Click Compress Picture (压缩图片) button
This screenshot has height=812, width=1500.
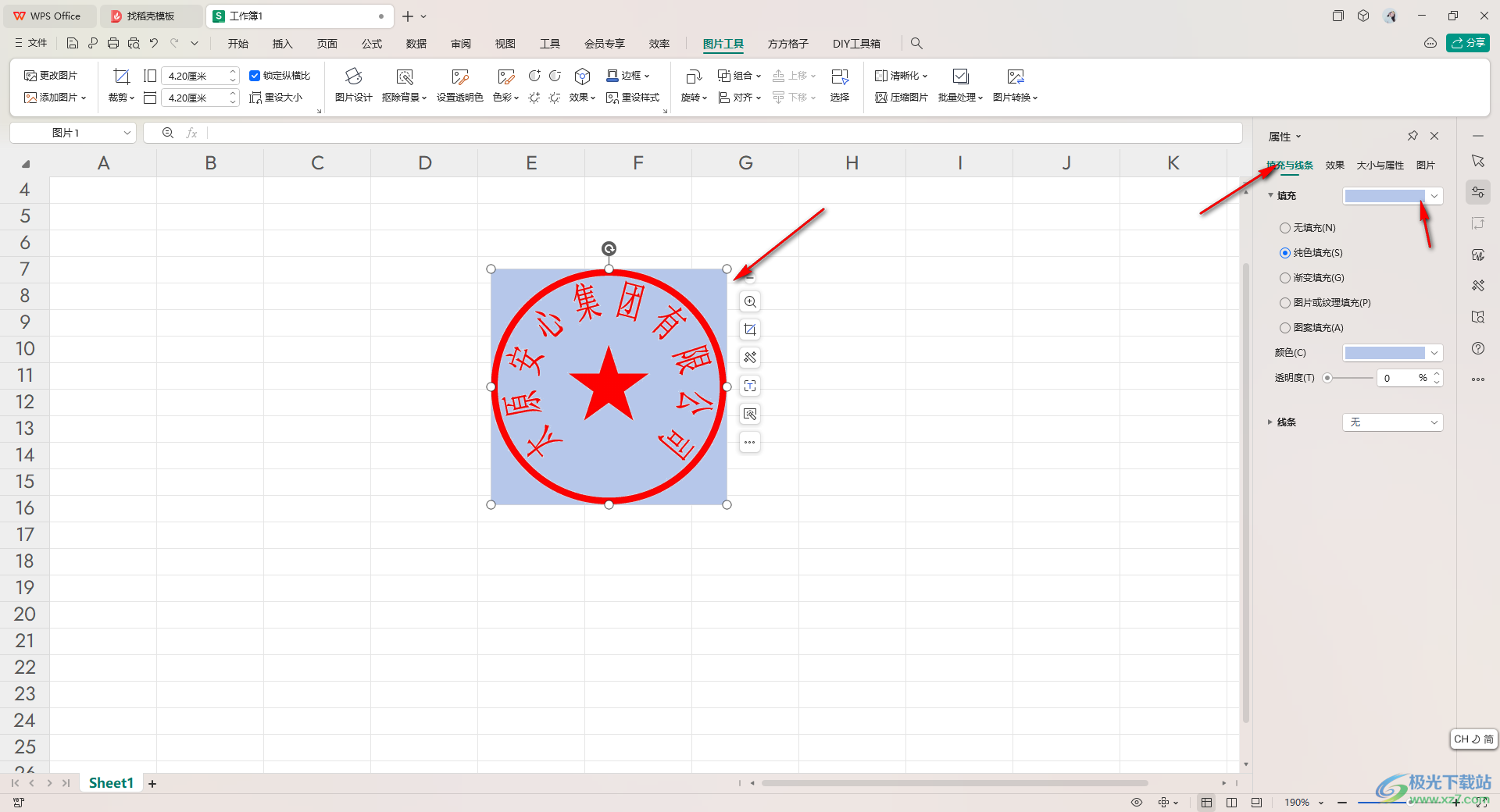click(x=902, y=98)
